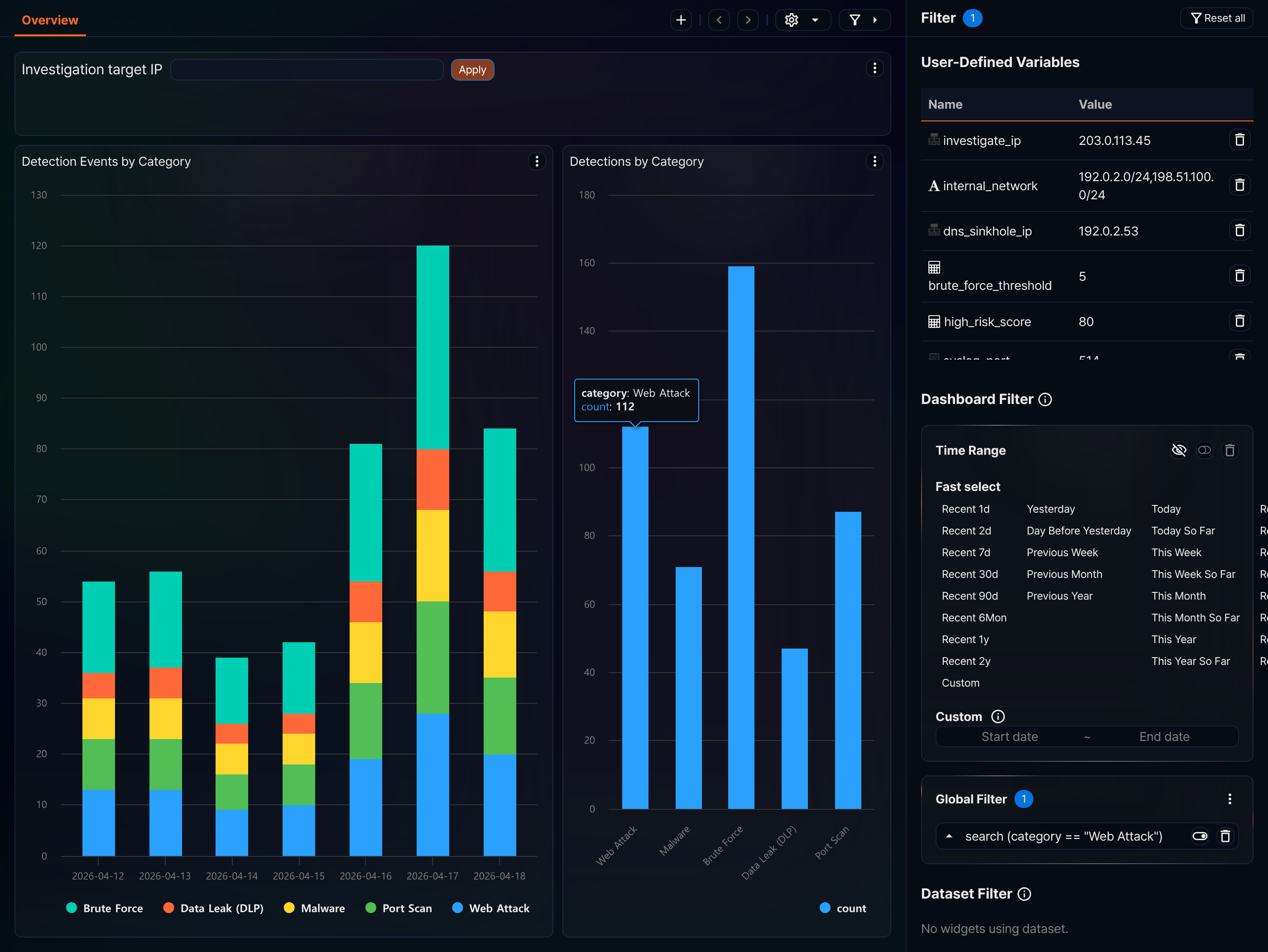
Task: Click the Apply button
Action: pos(472,70)
